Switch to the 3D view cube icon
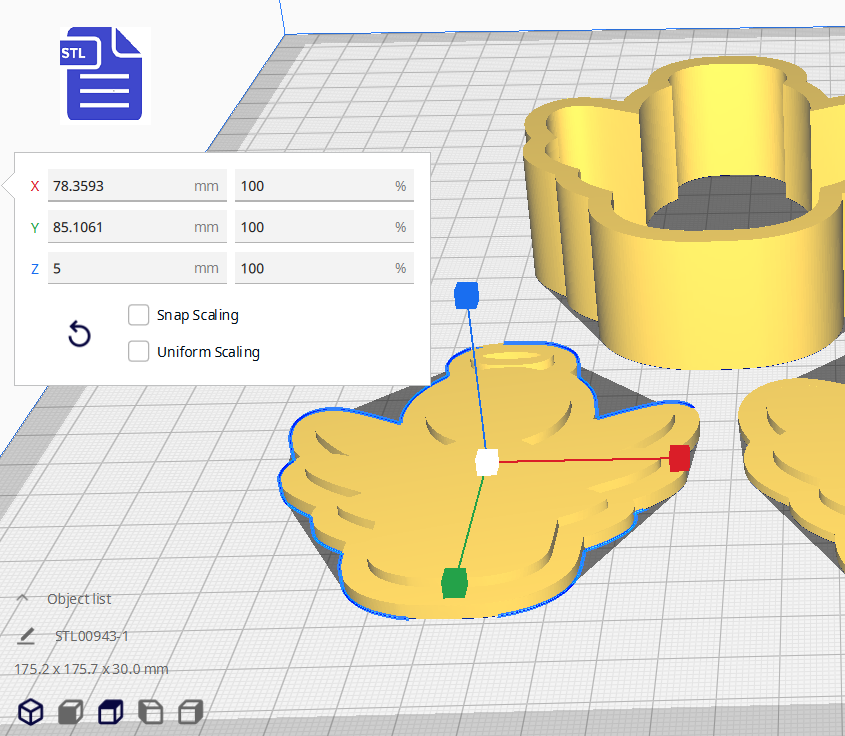Screen dimensions: 845x736 (x=32, y=712)
